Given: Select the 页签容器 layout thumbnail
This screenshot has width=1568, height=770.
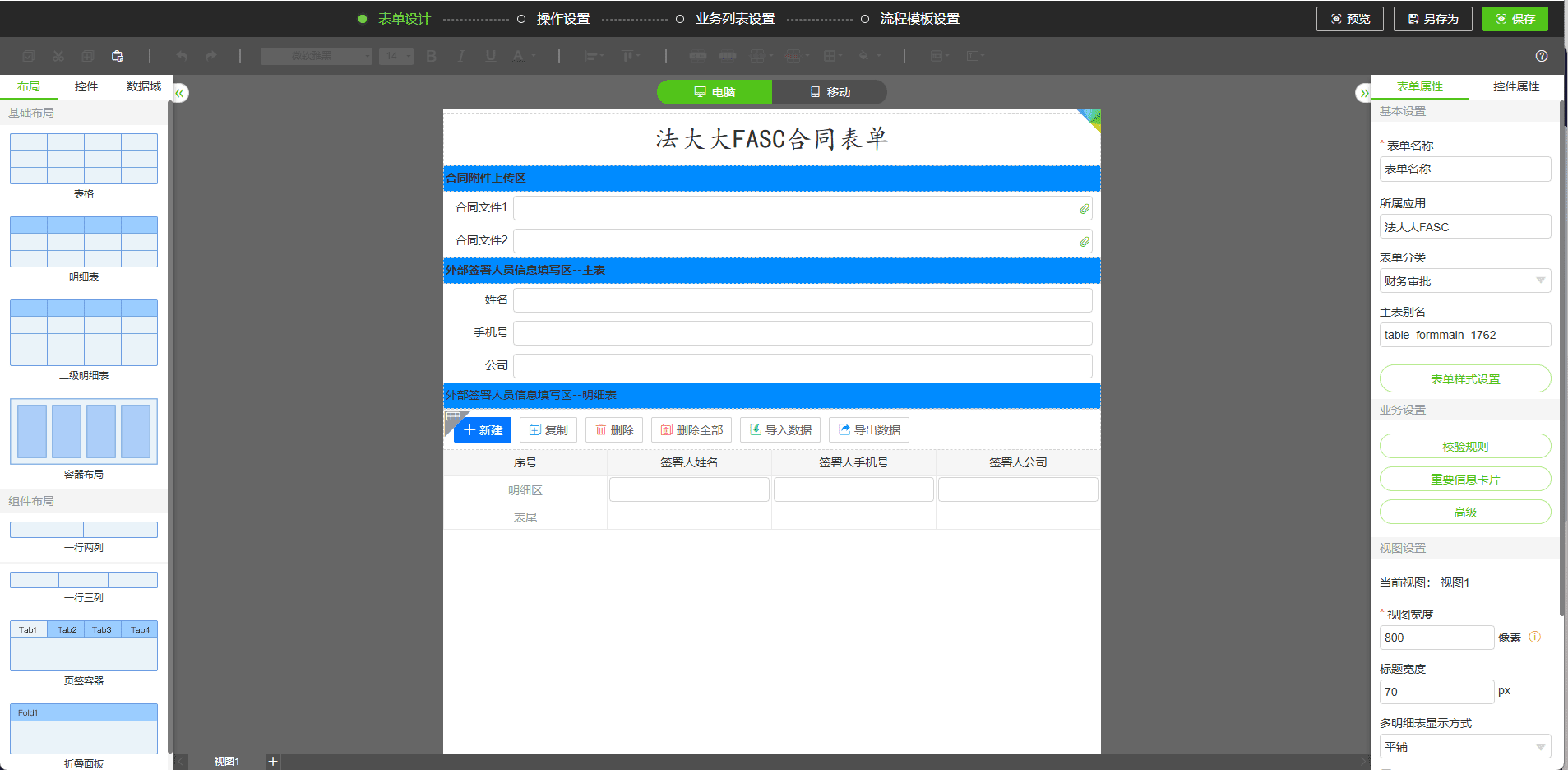Looking at the screenshot, I should (84, 646).
